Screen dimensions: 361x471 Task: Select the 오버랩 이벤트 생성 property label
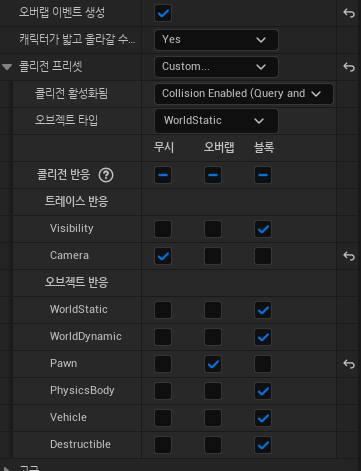[x=62, y=12]
